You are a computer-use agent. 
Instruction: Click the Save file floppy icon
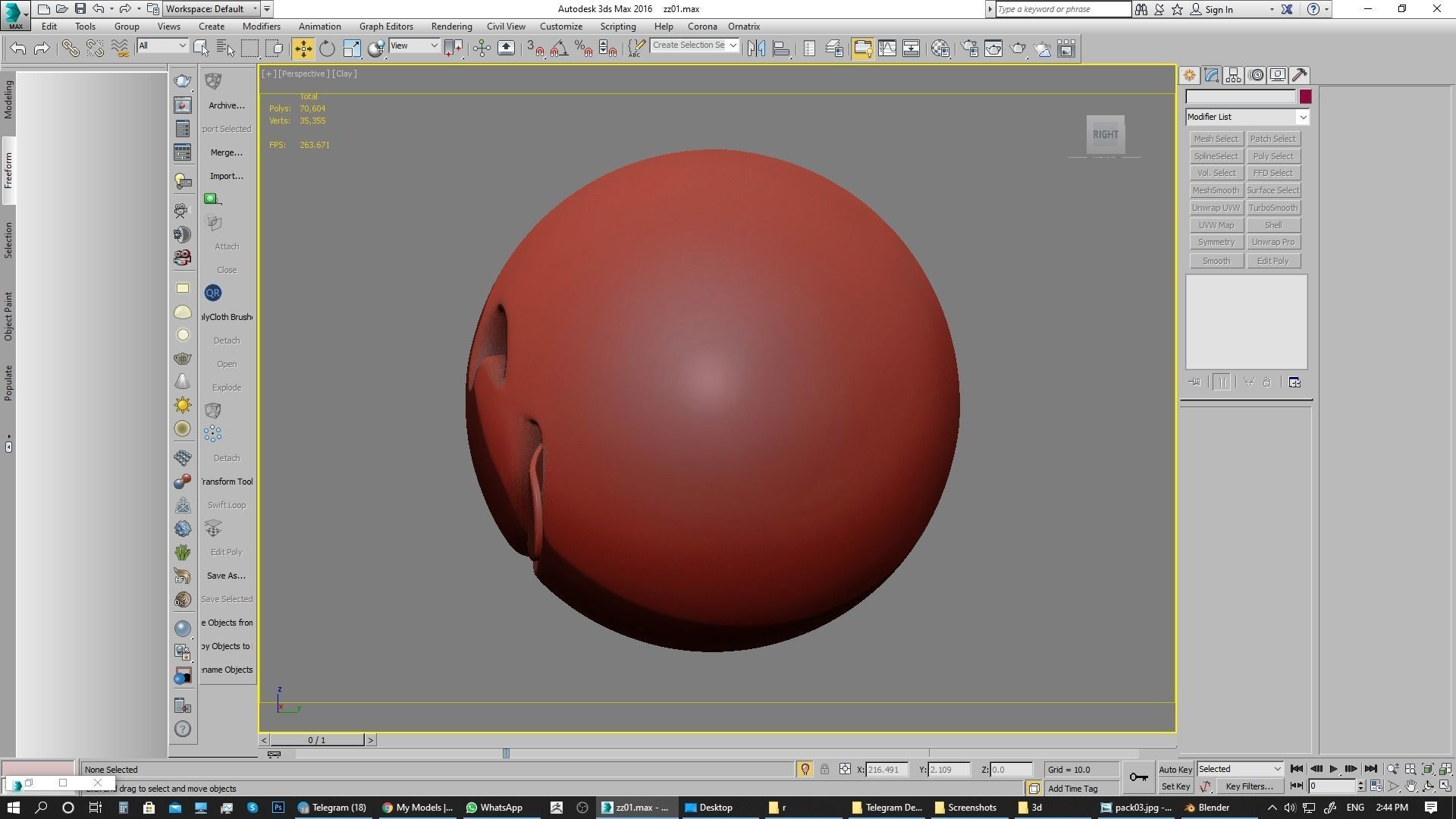click(x=80, y=9)
